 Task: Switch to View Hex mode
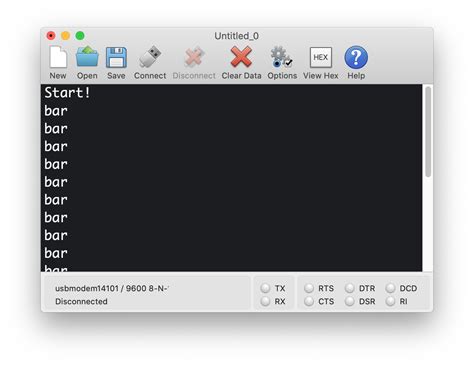click(321, 57)
